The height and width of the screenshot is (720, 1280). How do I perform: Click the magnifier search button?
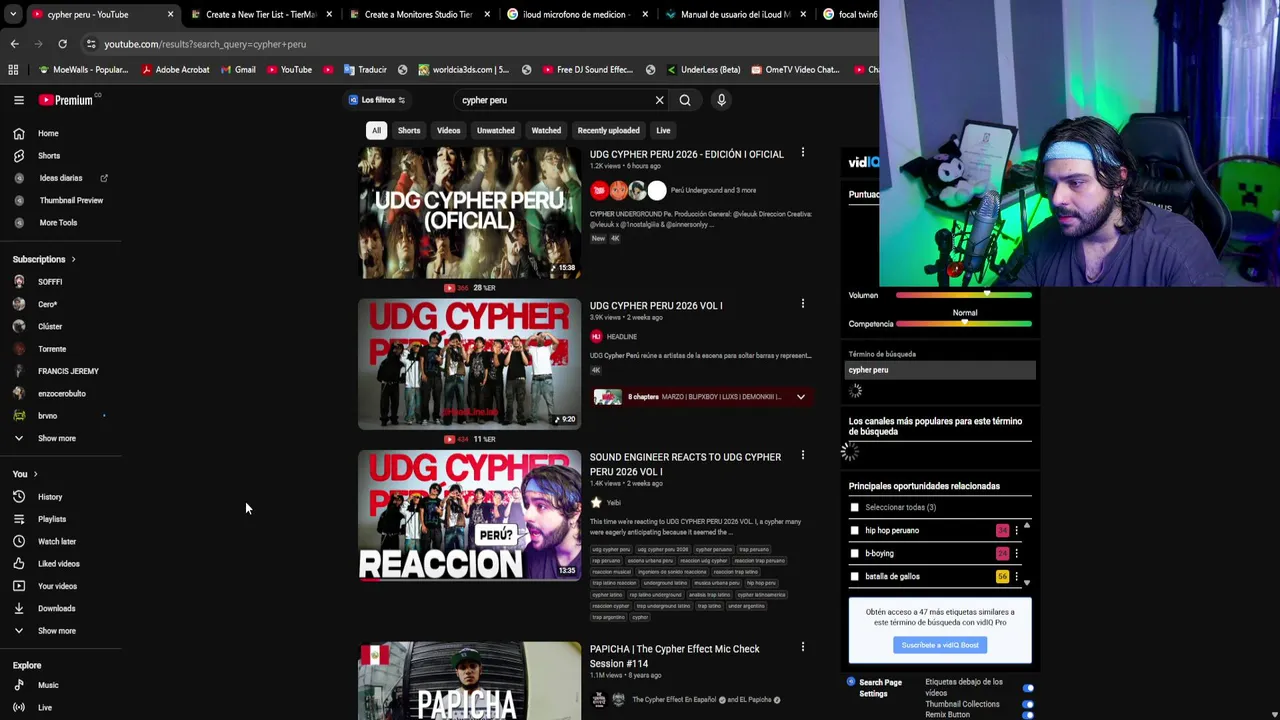pos(685,100)
